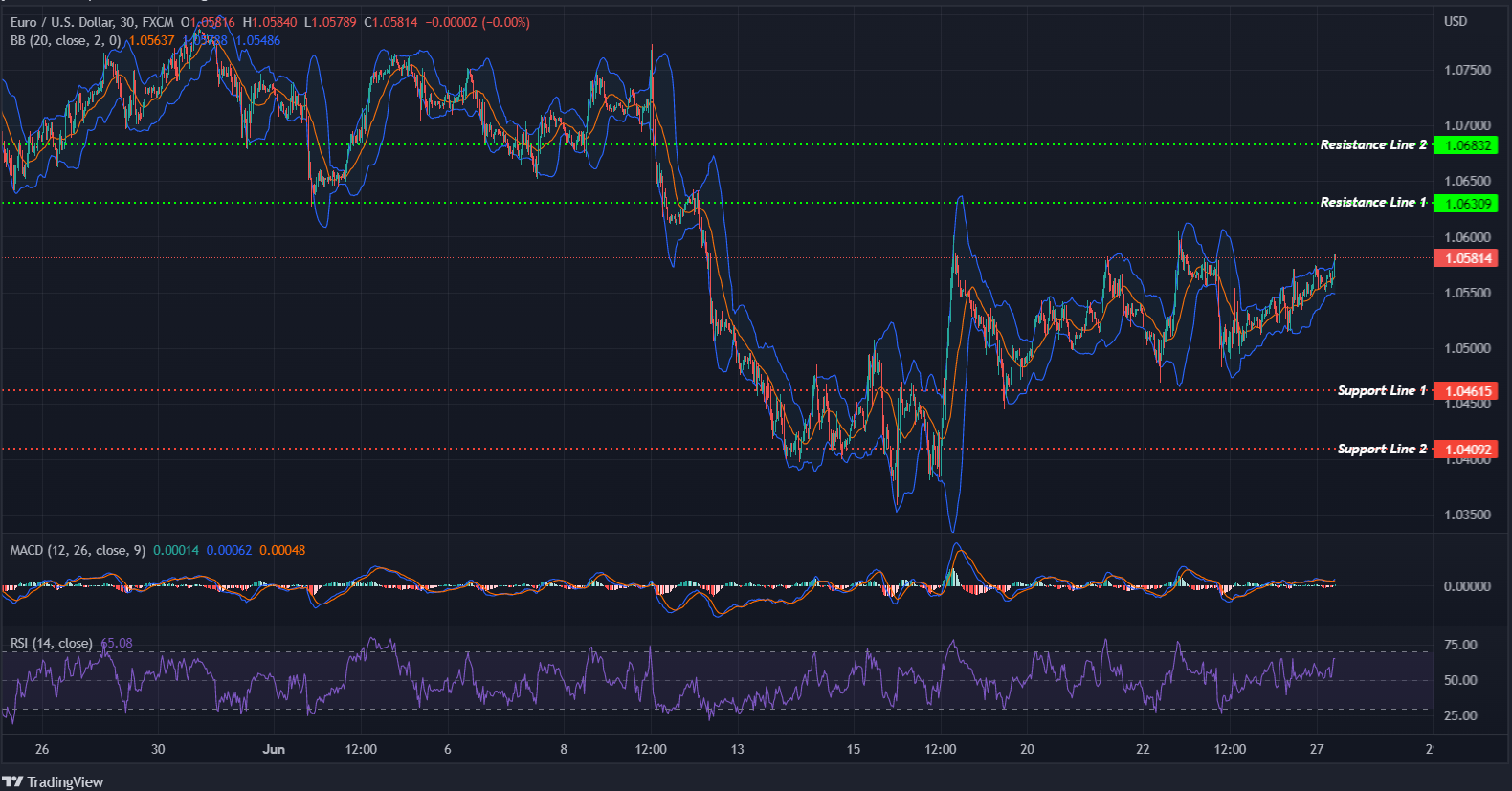Click the 15 date on time axis
Viewport: 1512px width, 791px height.
coord(853,749)
